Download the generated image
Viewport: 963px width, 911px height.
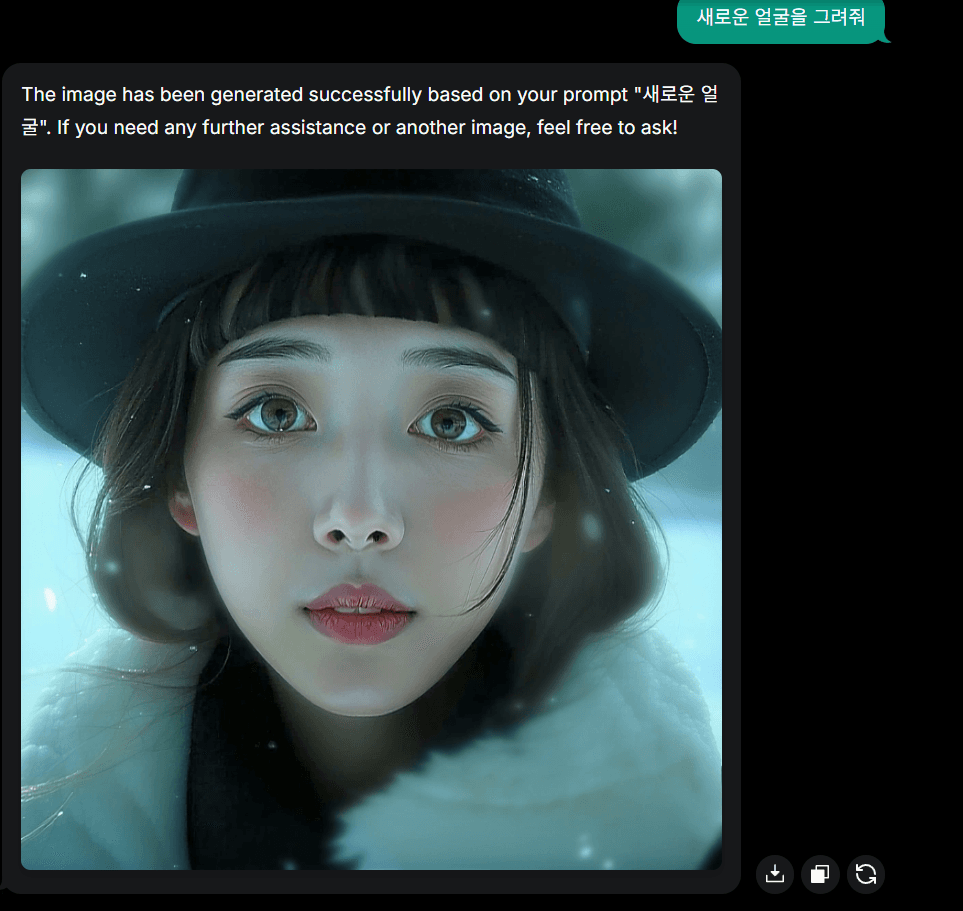pyautogui.click(x=774, y=874)
